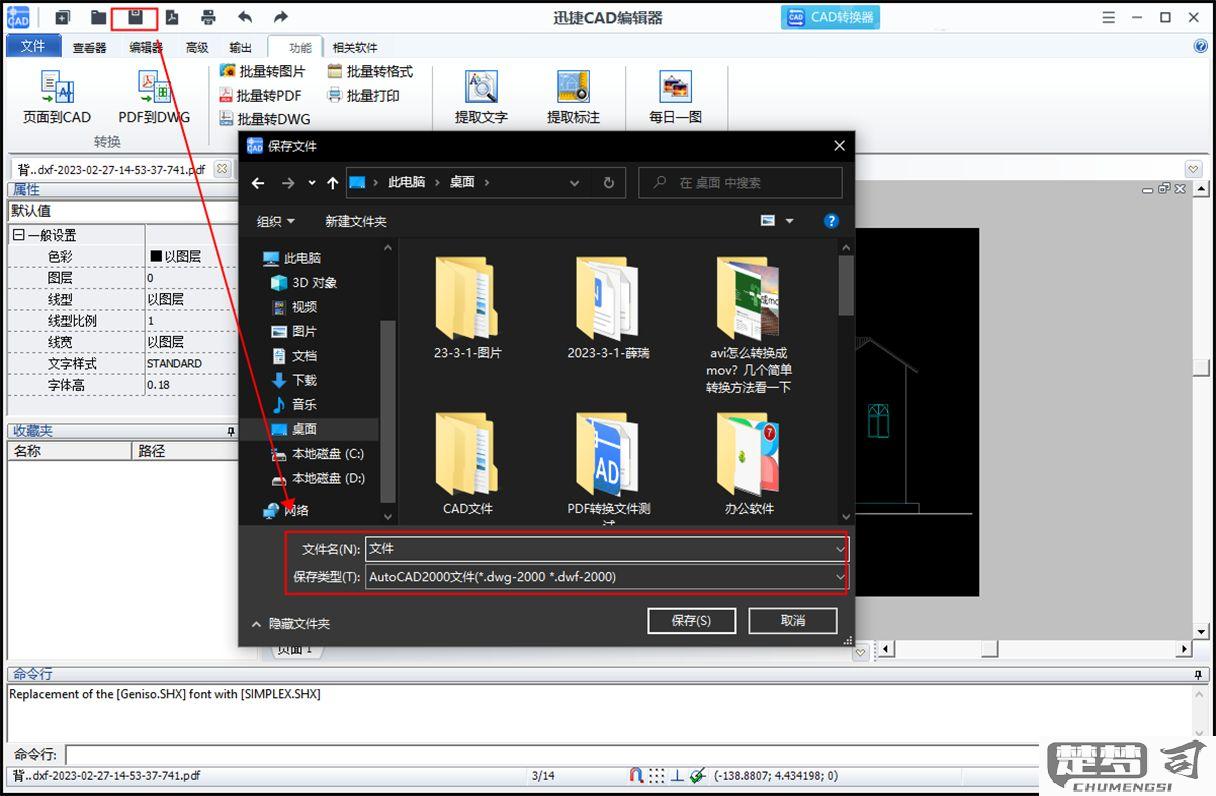The width and height of the screenshot is (1216, 796).
Task: Click the 提取标注 extract annotation icon
Action: coord(573,87)
